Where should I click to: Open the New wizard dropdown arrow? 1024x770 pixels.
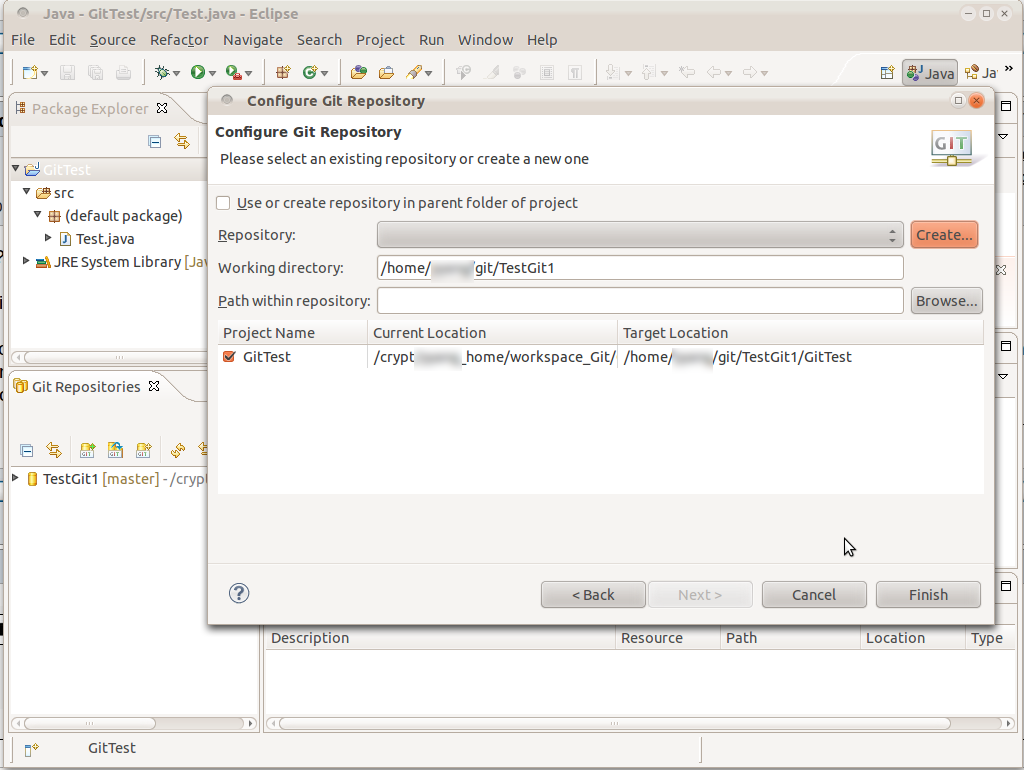44,74
